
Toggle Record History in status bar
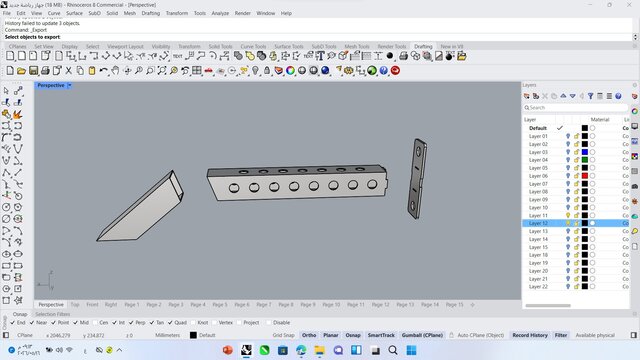coord(530,335)
